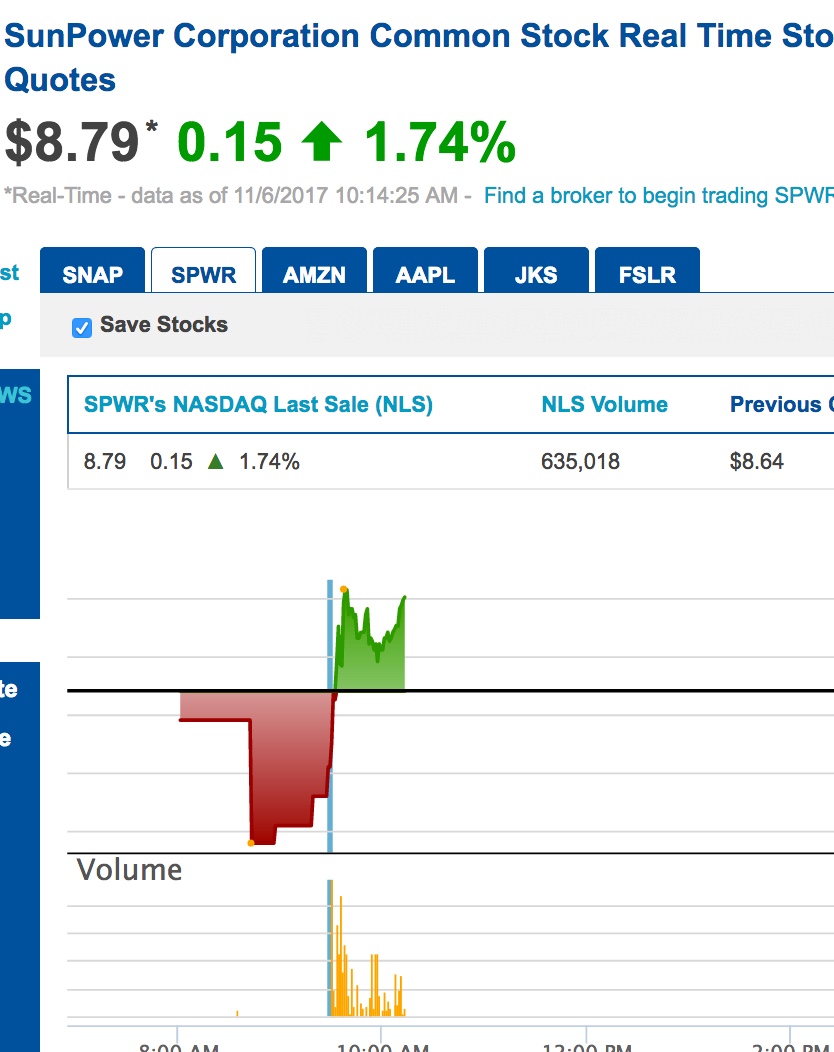Open the SNAP stock tab
This screenshot has width=834, height=1052.
tap(93, 274)
